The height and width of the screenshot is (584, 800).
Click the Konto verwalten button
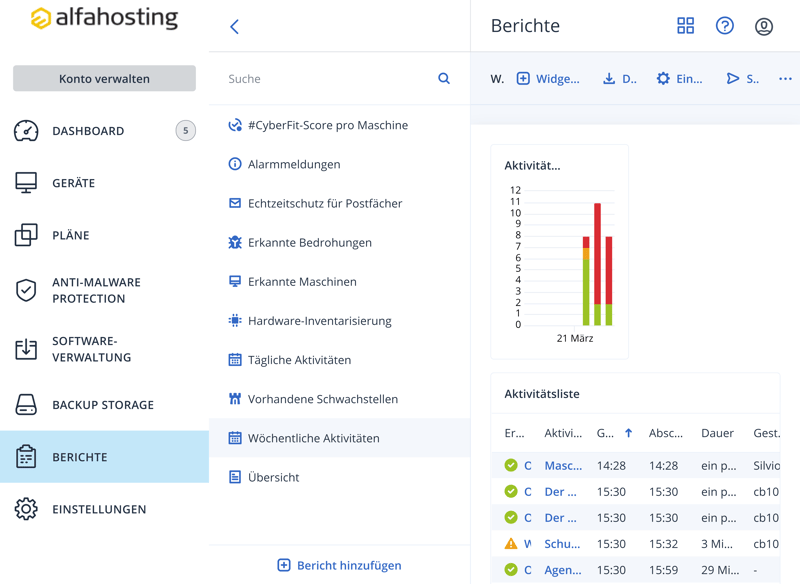coord(104,79)
